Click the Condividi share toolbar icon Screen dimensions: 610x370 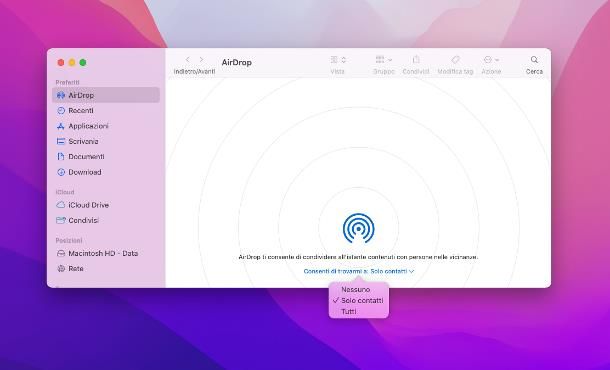416,60
